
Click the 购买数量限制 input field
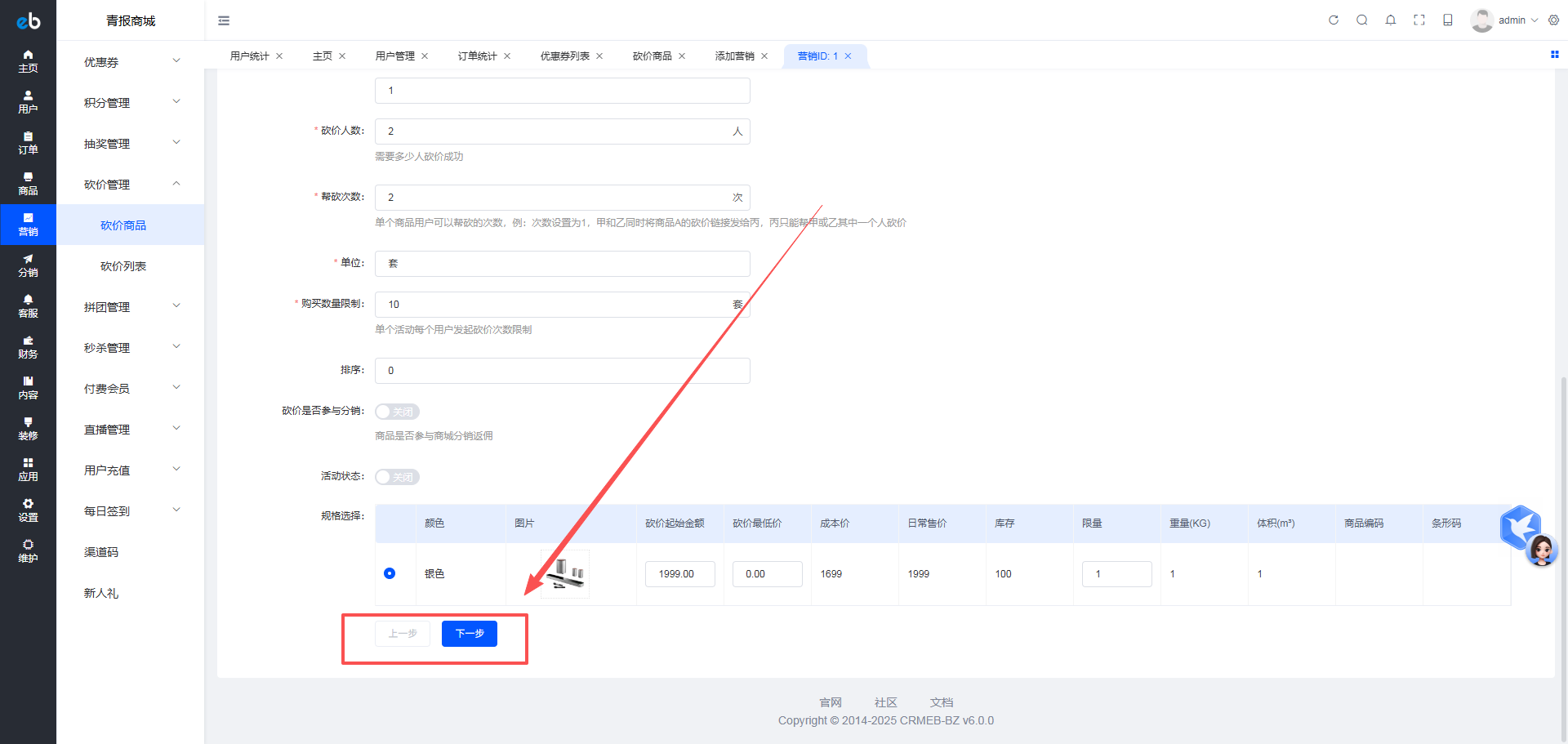coord(563,305)
